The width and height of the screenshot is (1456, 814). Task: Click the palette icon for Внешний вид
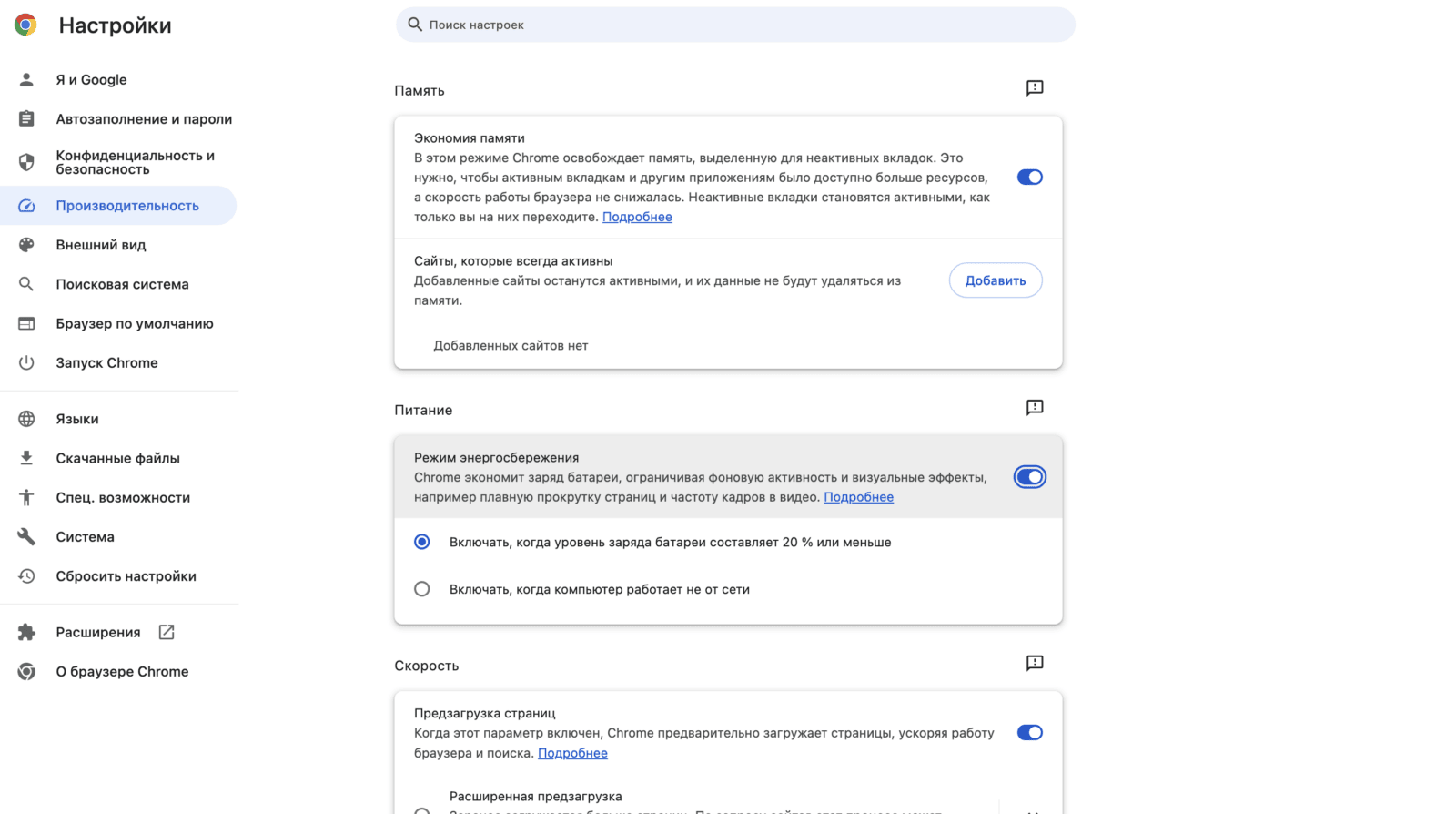(26, 245)
